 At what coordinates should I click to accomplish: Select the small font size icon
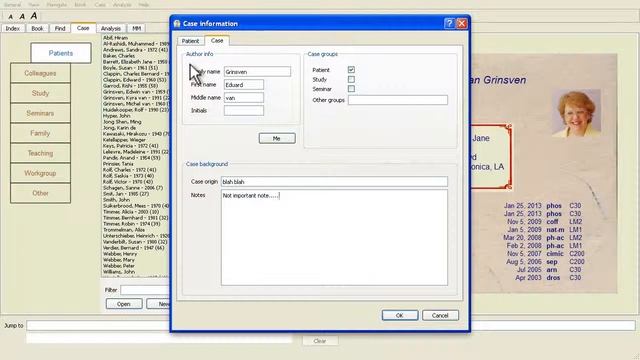[11, 17]
